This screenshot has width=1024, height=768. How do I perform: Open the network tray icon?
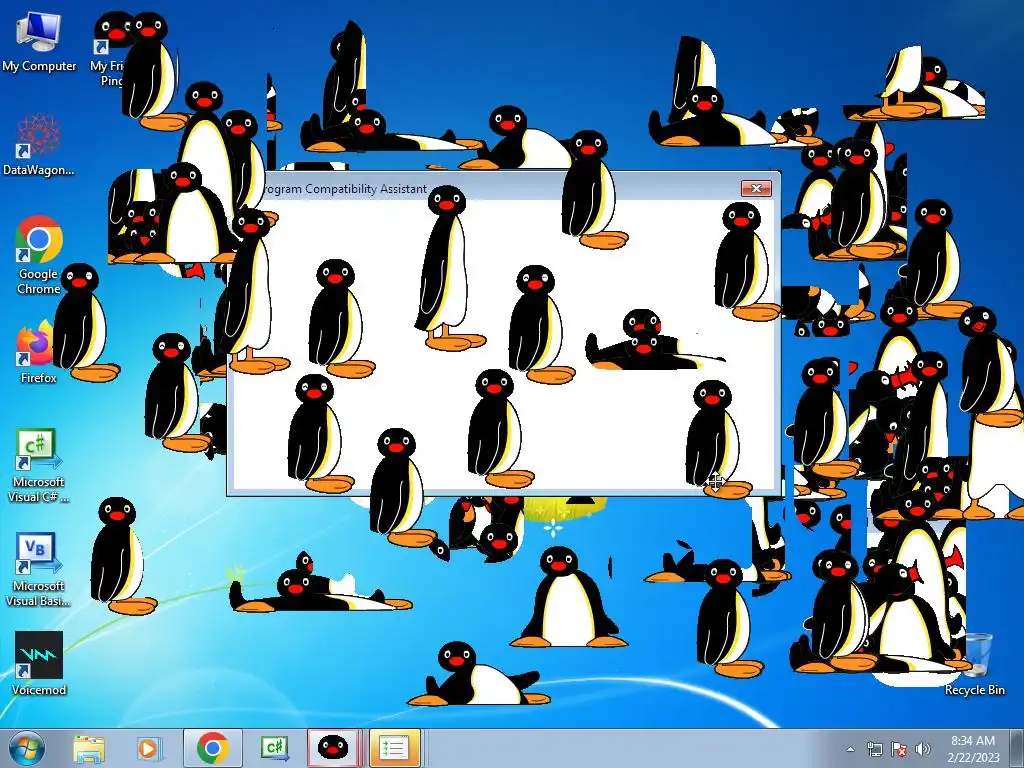[x=874, y=749]
